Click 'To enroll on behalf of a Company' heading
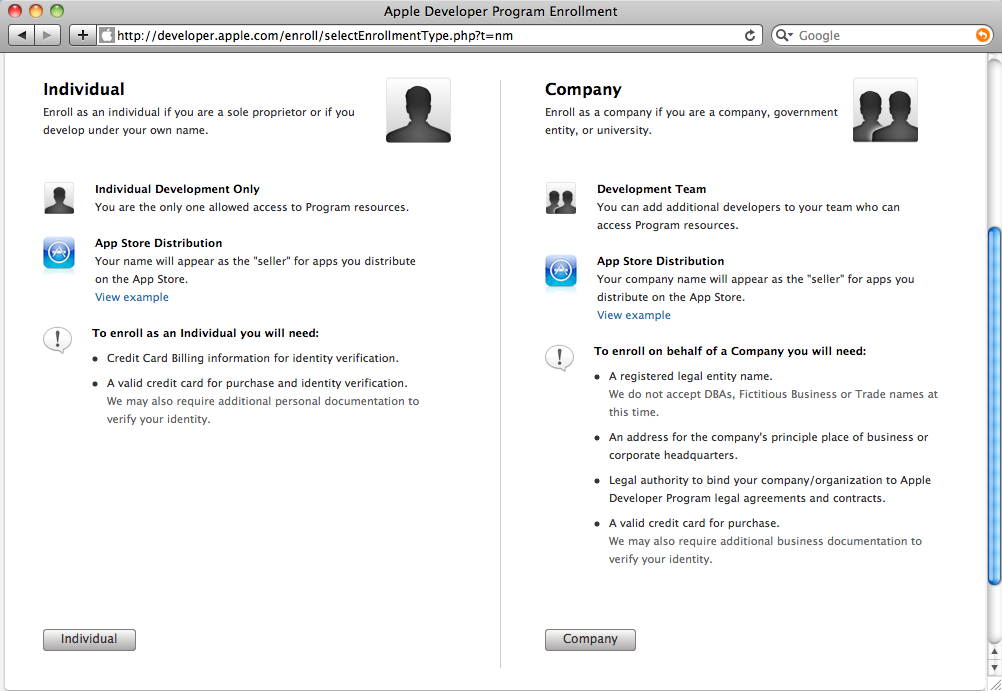This screenshot has width=1002, height=691. (x=730, y=351)
